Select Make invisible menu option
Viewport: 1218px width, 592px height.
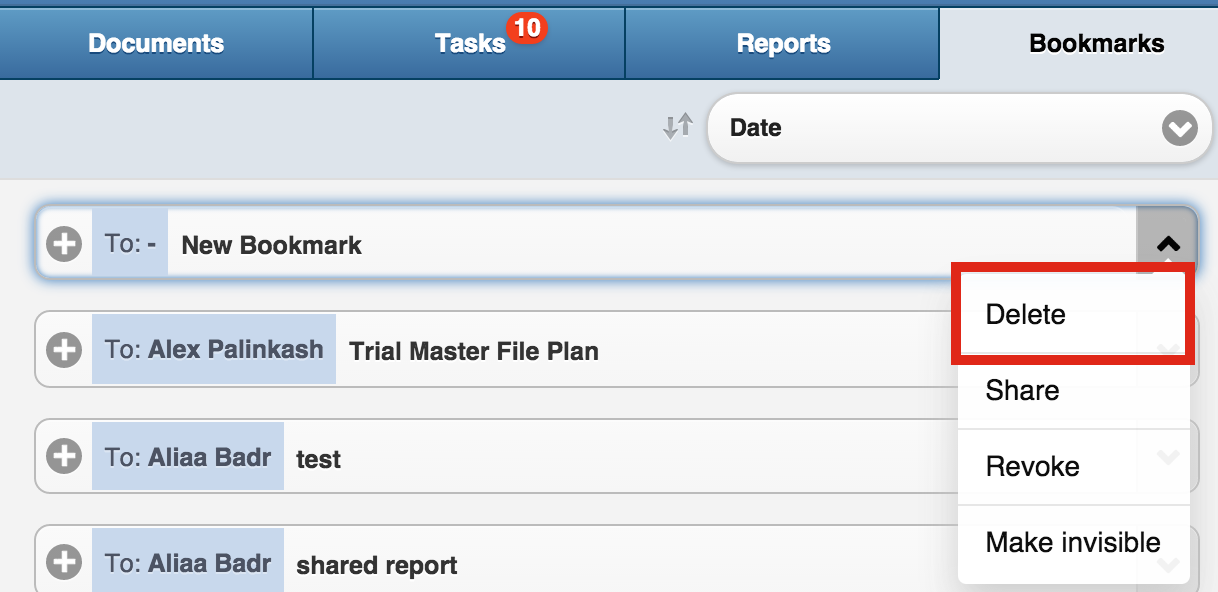pyautogui.click(x=1074, y=543)
